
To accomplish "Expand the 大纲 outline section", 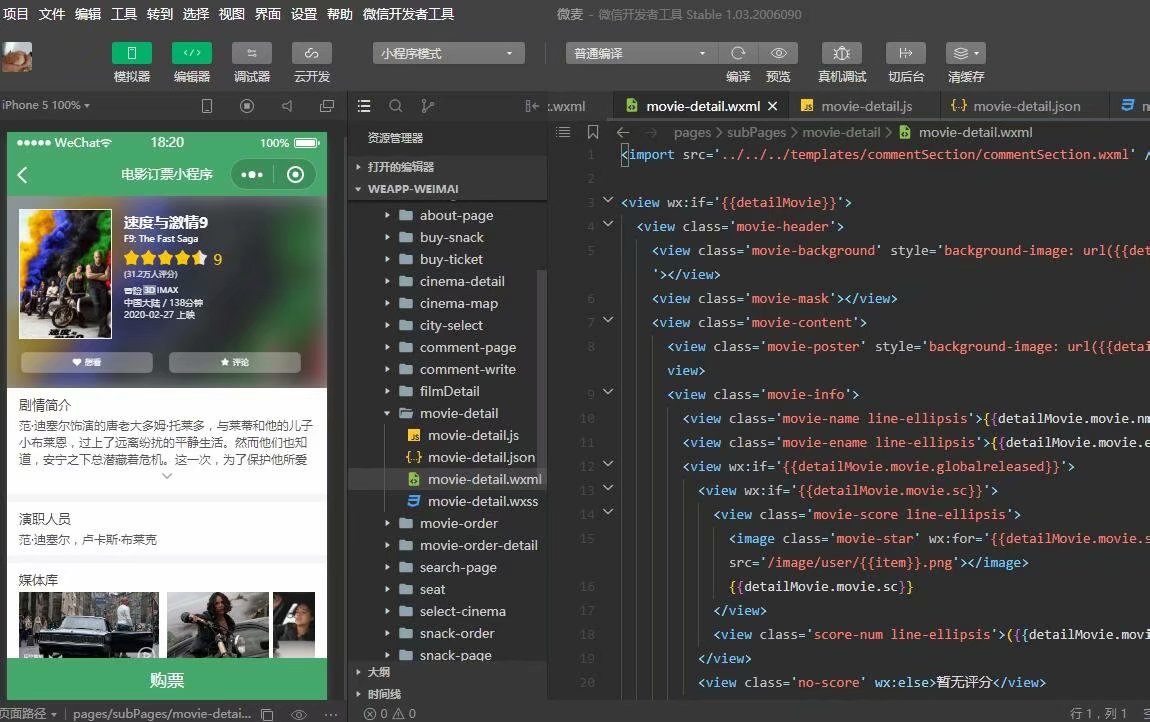I will tap(447, 672).
